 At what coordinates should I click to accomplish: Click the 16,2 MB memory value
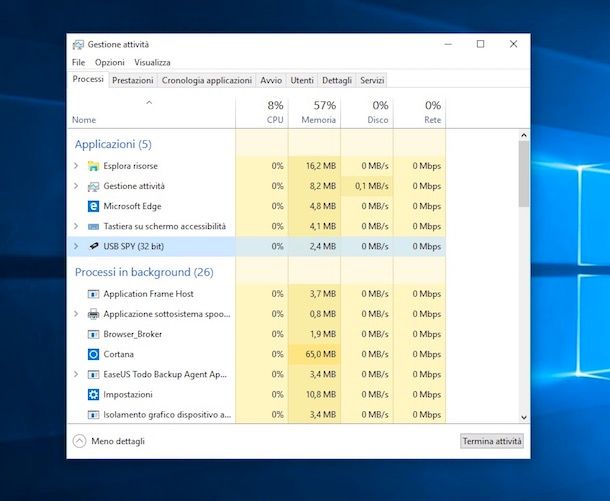coord(321,166)
